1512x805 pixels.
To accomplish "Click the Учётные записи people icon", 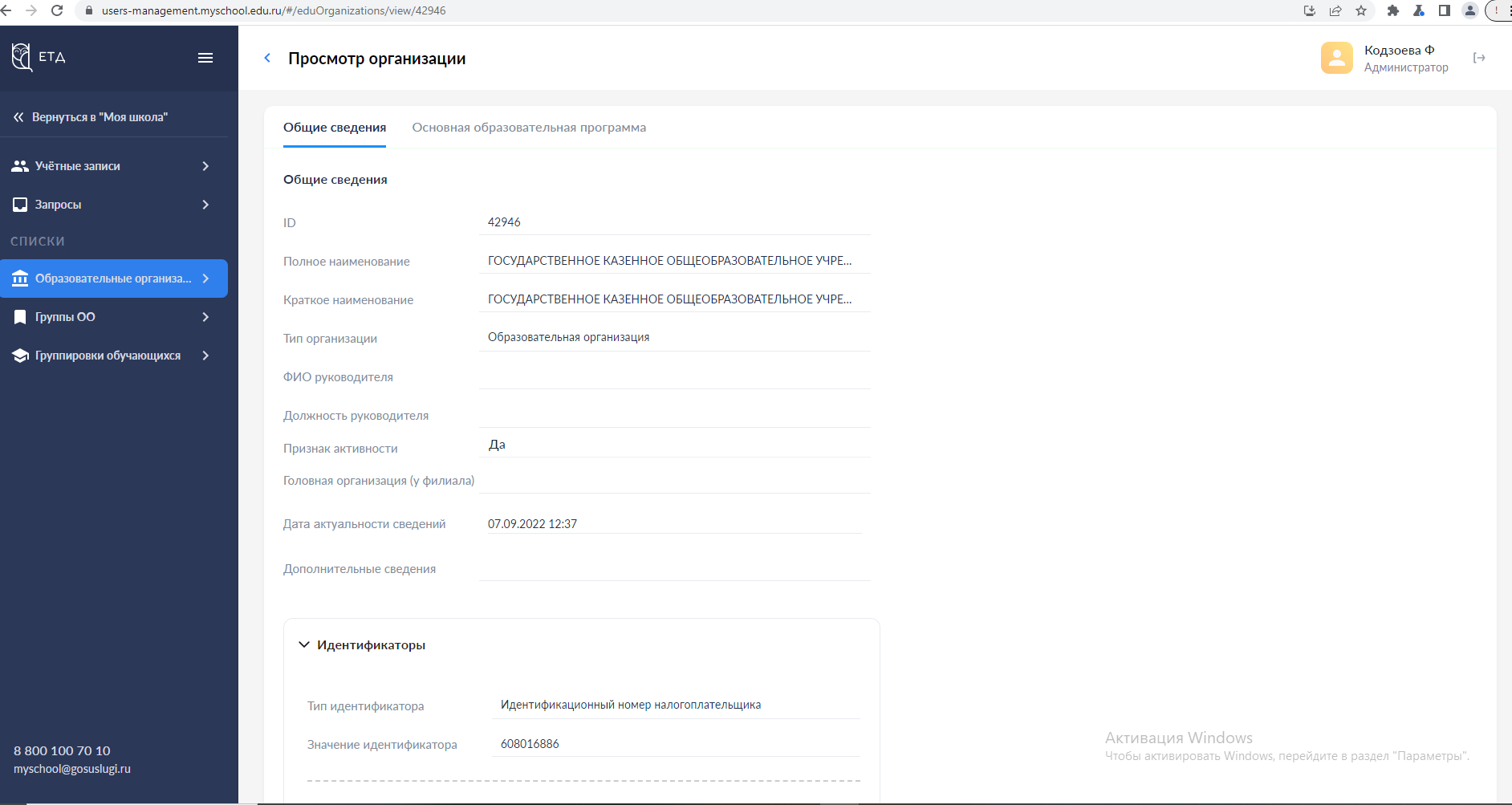I will (20, 166).
